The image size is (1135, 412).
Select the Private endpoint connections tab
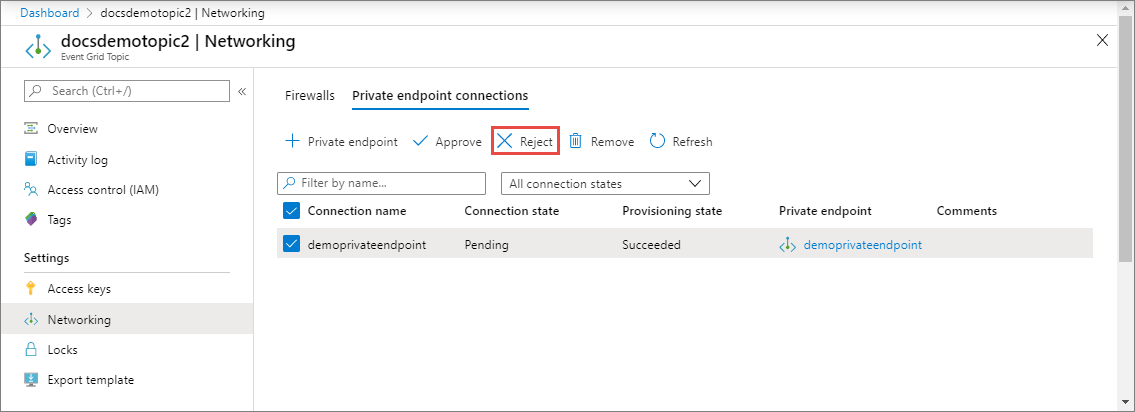tap(440, 96)
